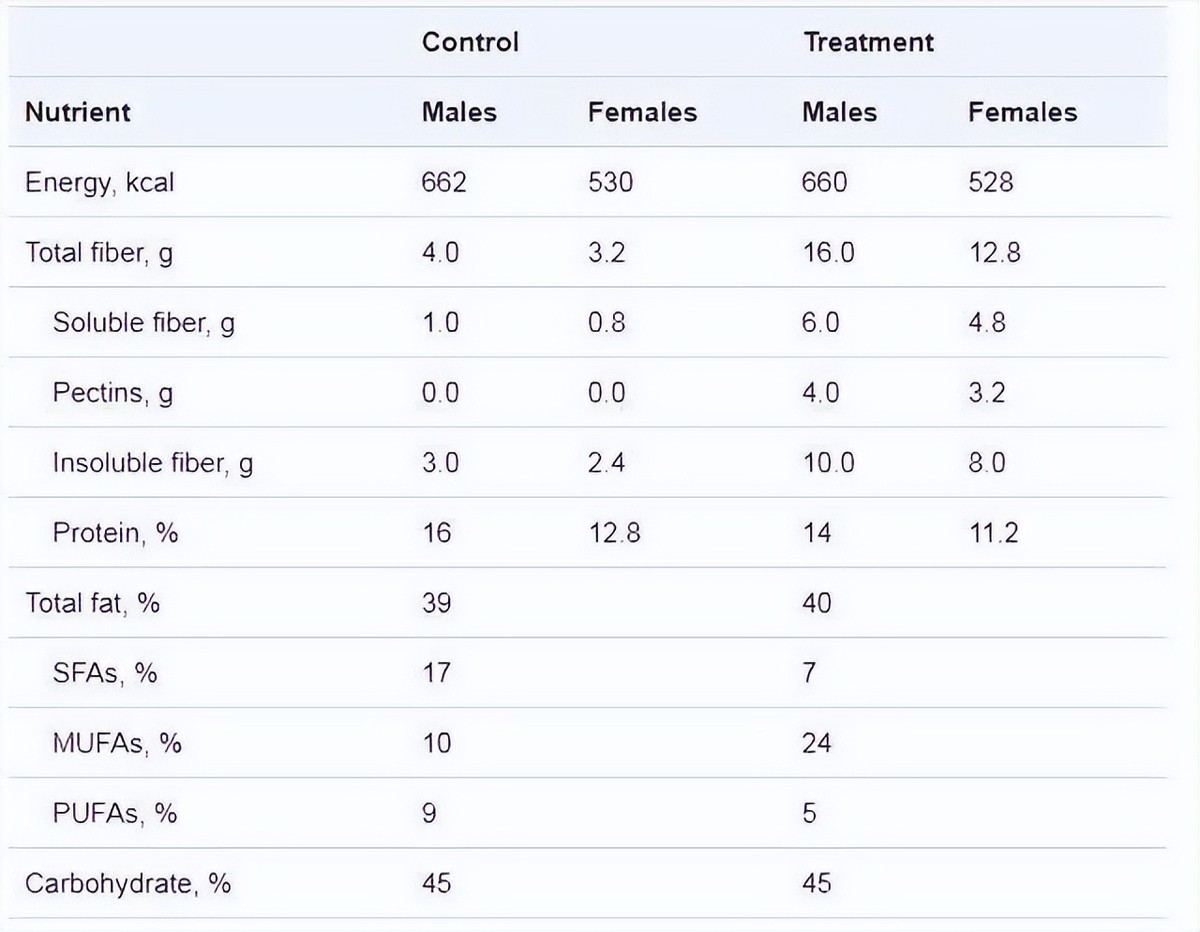Viewport: 1200px width, 932px height.
Task: Select the Nutrient column header
Action: point(78,111)
